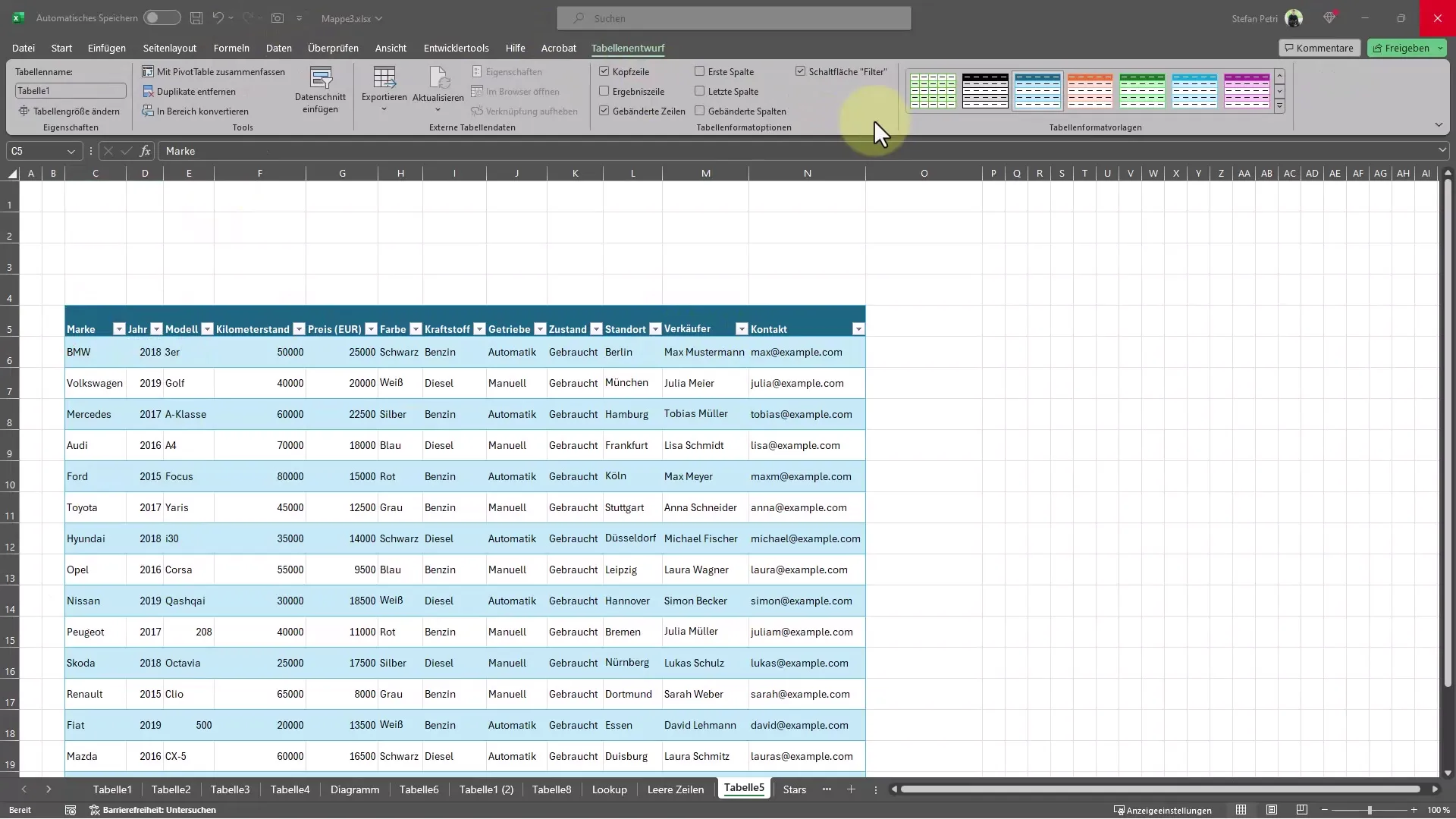Click the select-all corner triangle
Viewport: 1456px width, 819px height.
pyautogui.click(x=13, y=174)
